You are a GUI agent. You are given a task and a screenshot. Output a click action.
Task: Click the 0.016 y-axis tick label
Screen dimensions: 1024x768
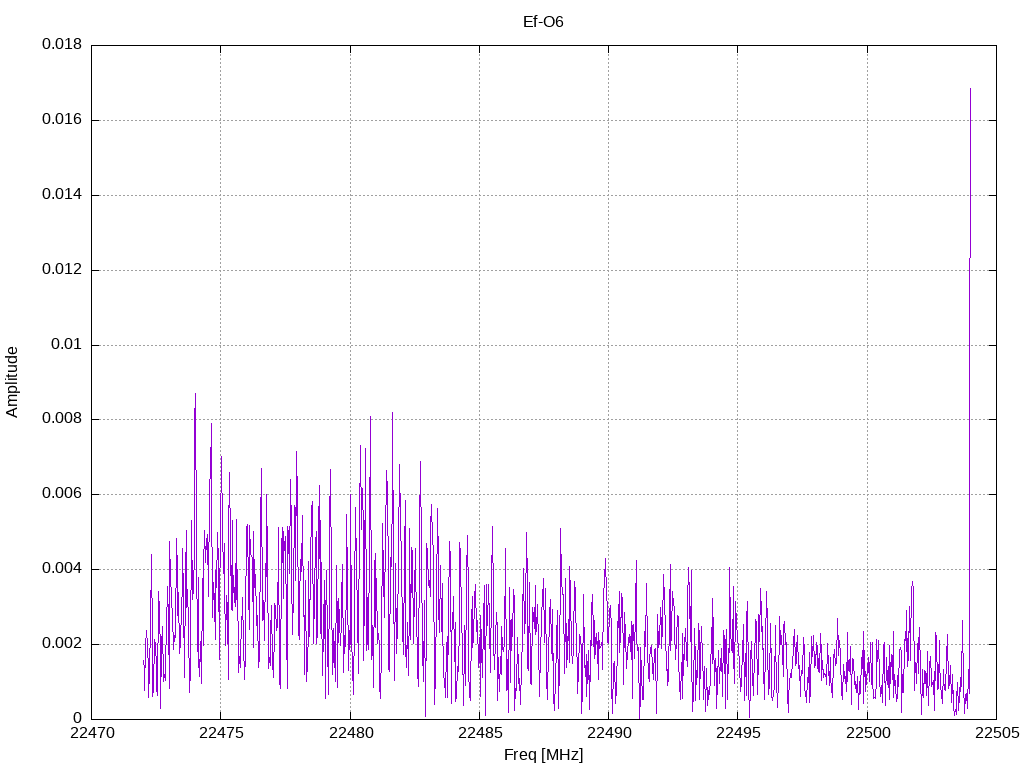tap(62, 120)
